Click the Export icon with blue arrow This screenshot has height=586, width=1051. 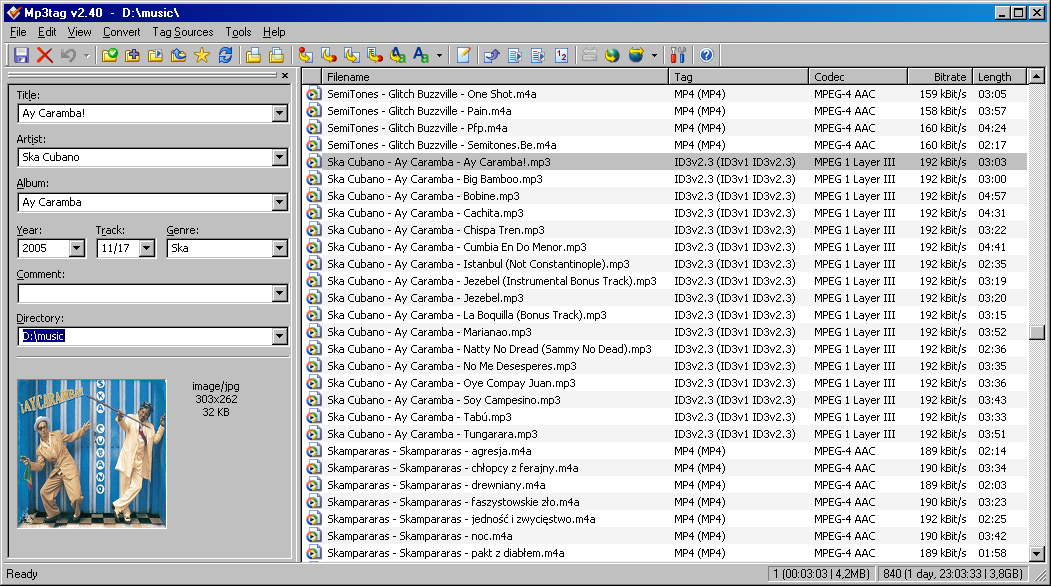click(491, 55)
